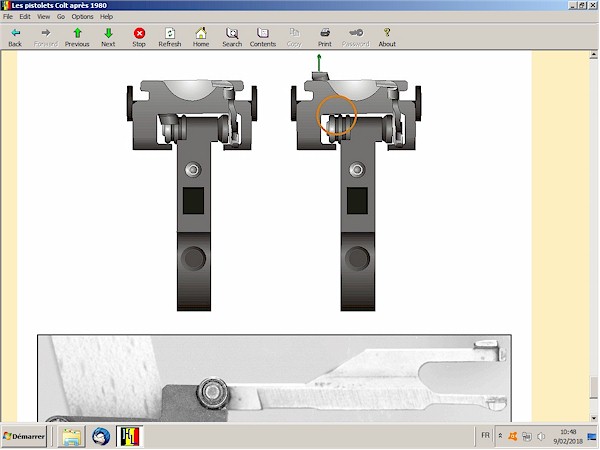Viewport: 600px width, 450px height.
Task: Jump to the Next page
Action: tap(108, 37)
